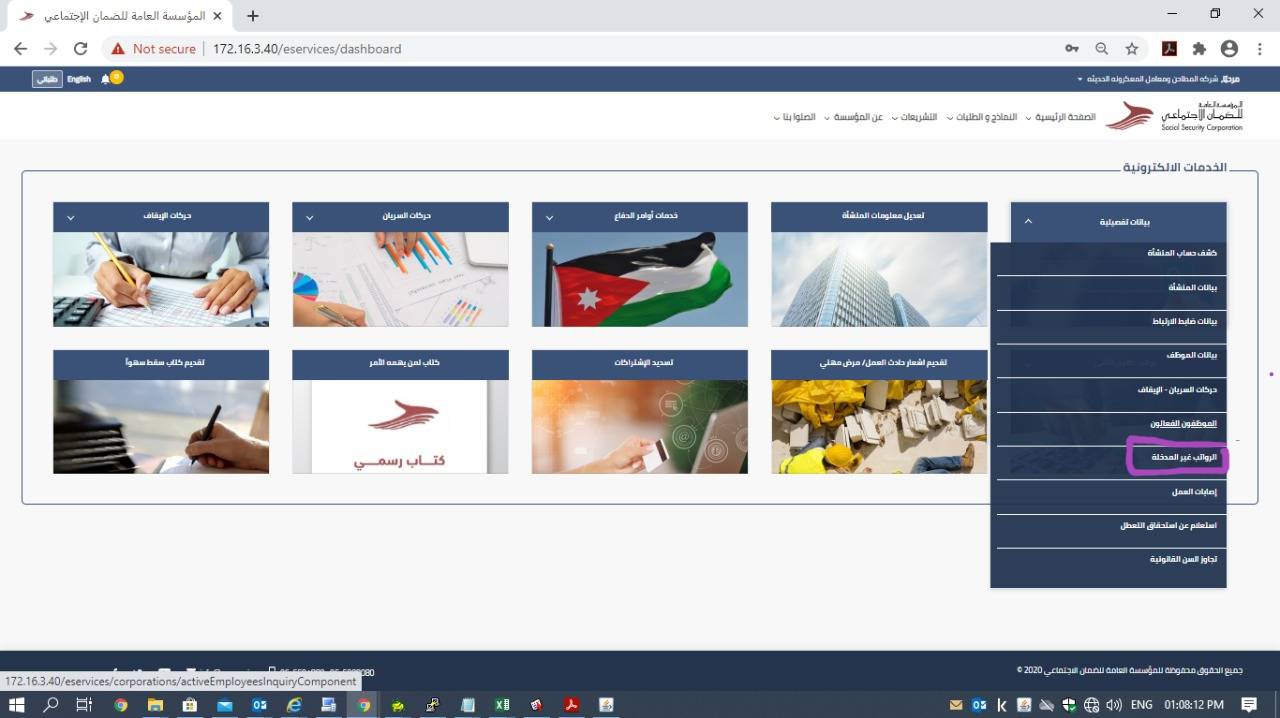Click the notification bell icon

106,79
